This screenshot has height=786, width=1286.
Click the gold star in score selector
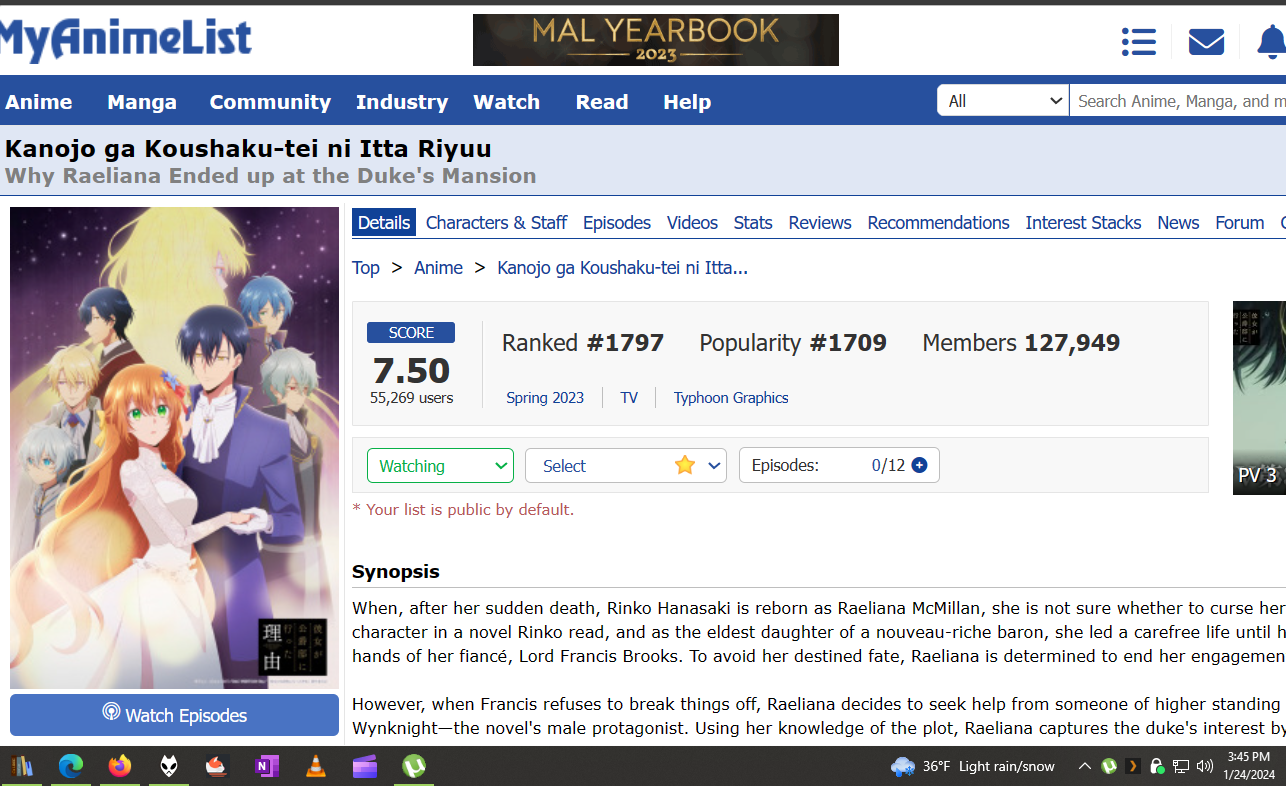(684, 465)
